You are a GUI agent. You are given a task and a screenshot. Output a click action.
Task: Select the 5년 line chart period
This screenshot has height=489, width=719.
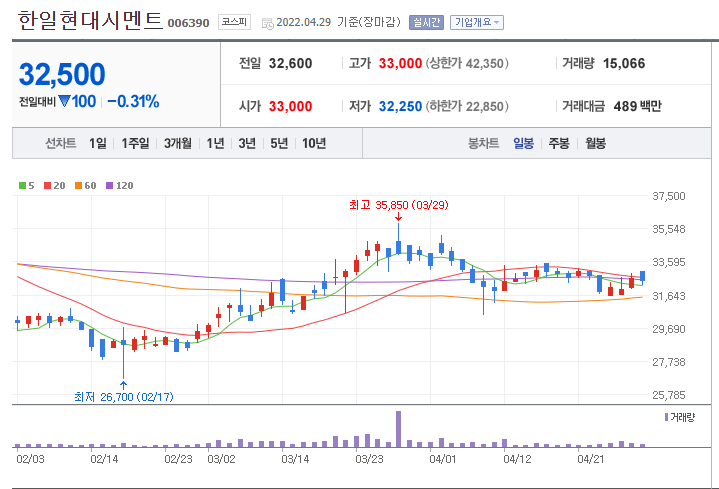279,144
